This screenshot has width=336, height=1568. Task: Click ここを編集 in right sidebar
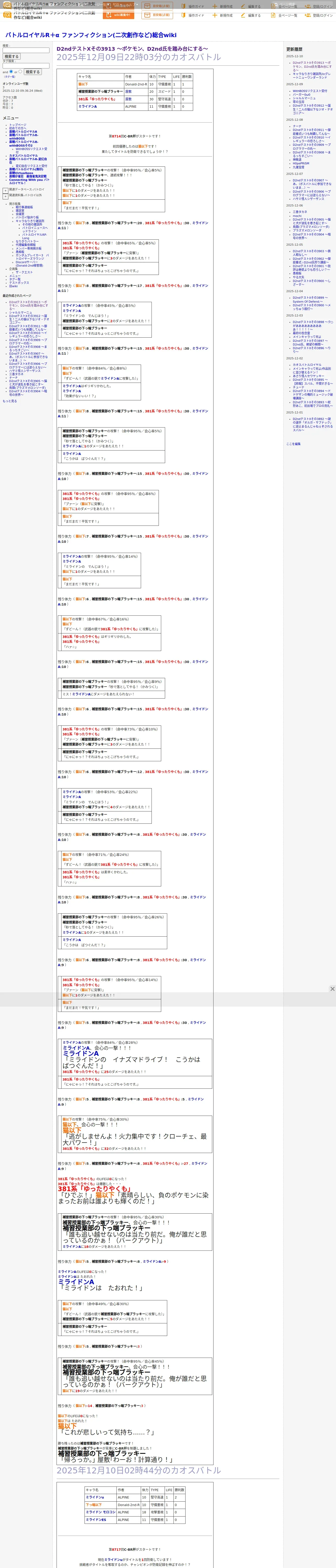293,444
